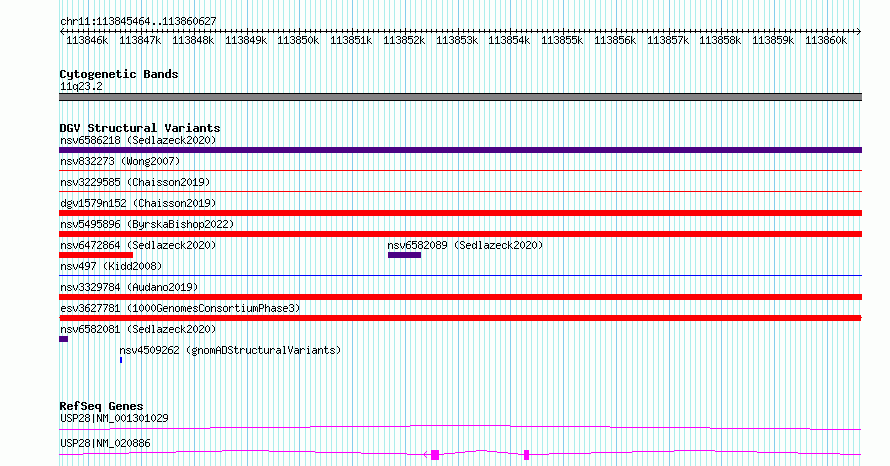
Task: Click the short red nsv6472864 variant bar
Action: tap(96, 255)
